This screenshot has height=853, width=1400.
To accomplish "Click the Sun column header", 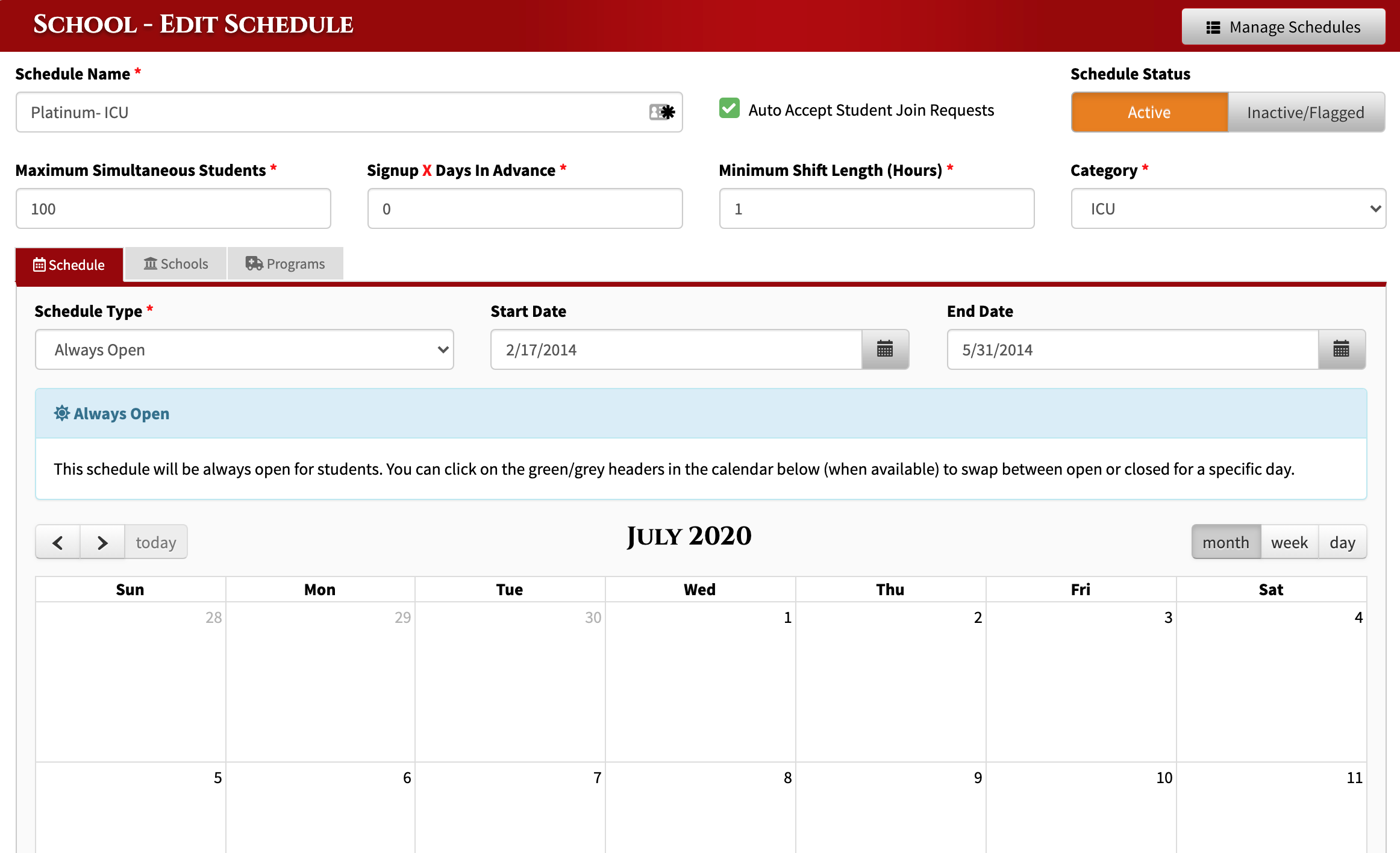I will point(130,589).
